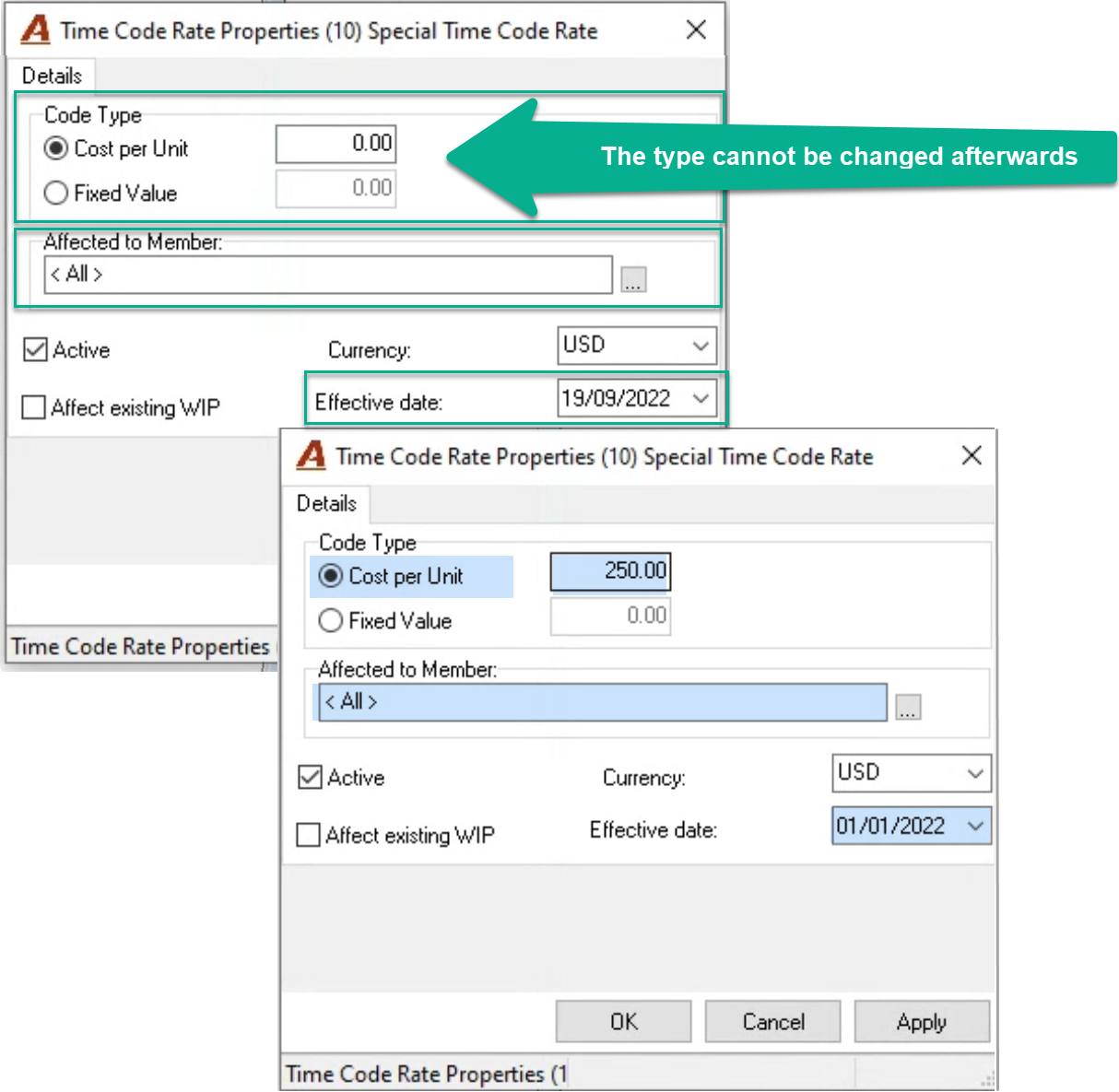Focus back window's enabled Cost per Unit 0.00 field
The width and height of the screenshot is (1119, 1092).
[336, 144]
